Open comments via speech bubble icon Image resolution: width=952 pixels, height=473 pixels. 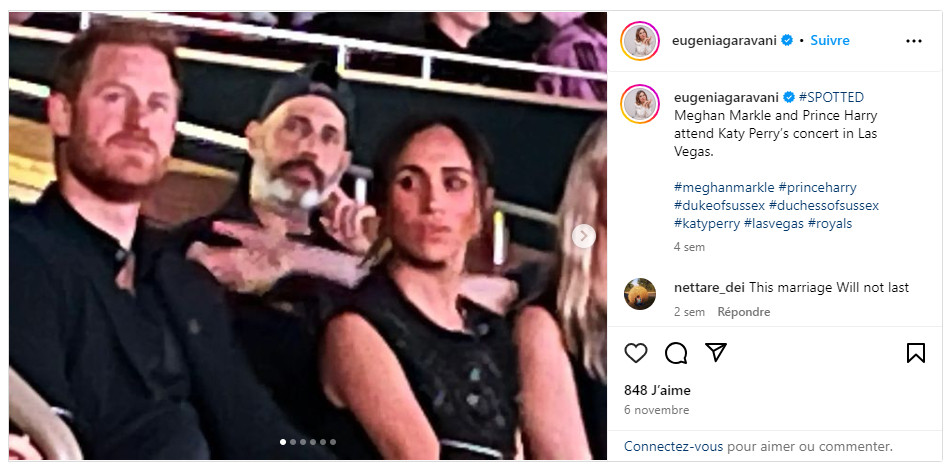pyautogui.click(x=676, y=353)
